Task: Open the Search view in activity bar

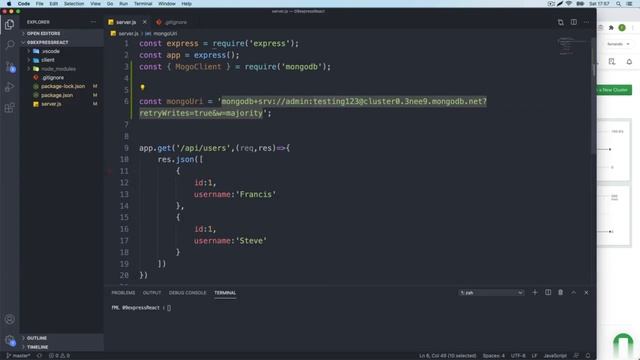Action: click(10, 44)
